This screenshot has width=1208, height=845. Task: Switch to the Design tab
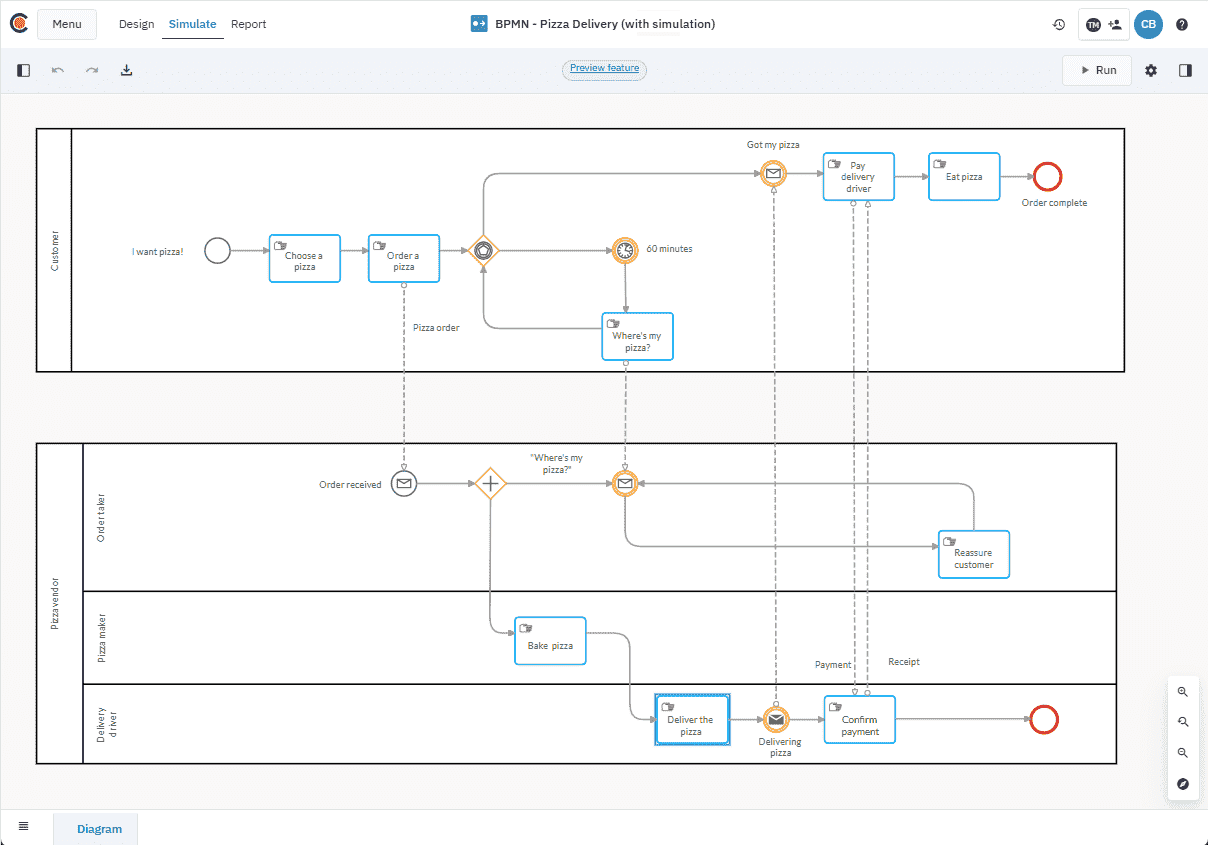(x=136, y=24)
